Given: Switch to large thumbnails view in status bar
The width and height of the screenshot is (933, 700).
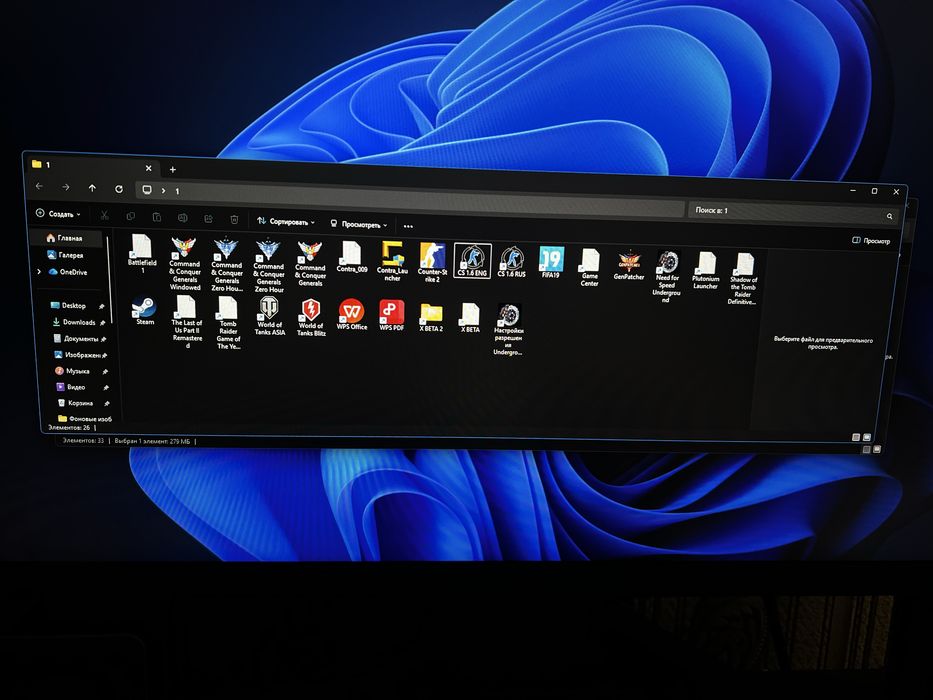Looking at the screenshot, I should [x=867, y=438].
